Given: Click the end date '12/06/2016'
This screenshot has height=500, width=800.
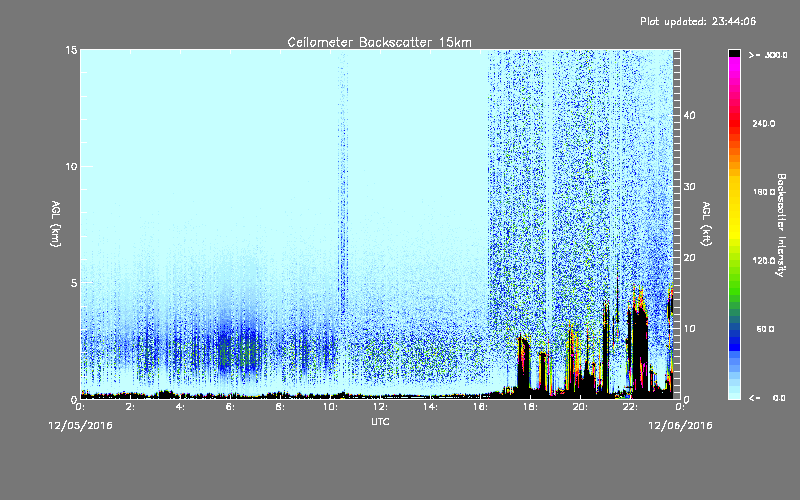Looking at the screenshot, I should pos(680,426).
